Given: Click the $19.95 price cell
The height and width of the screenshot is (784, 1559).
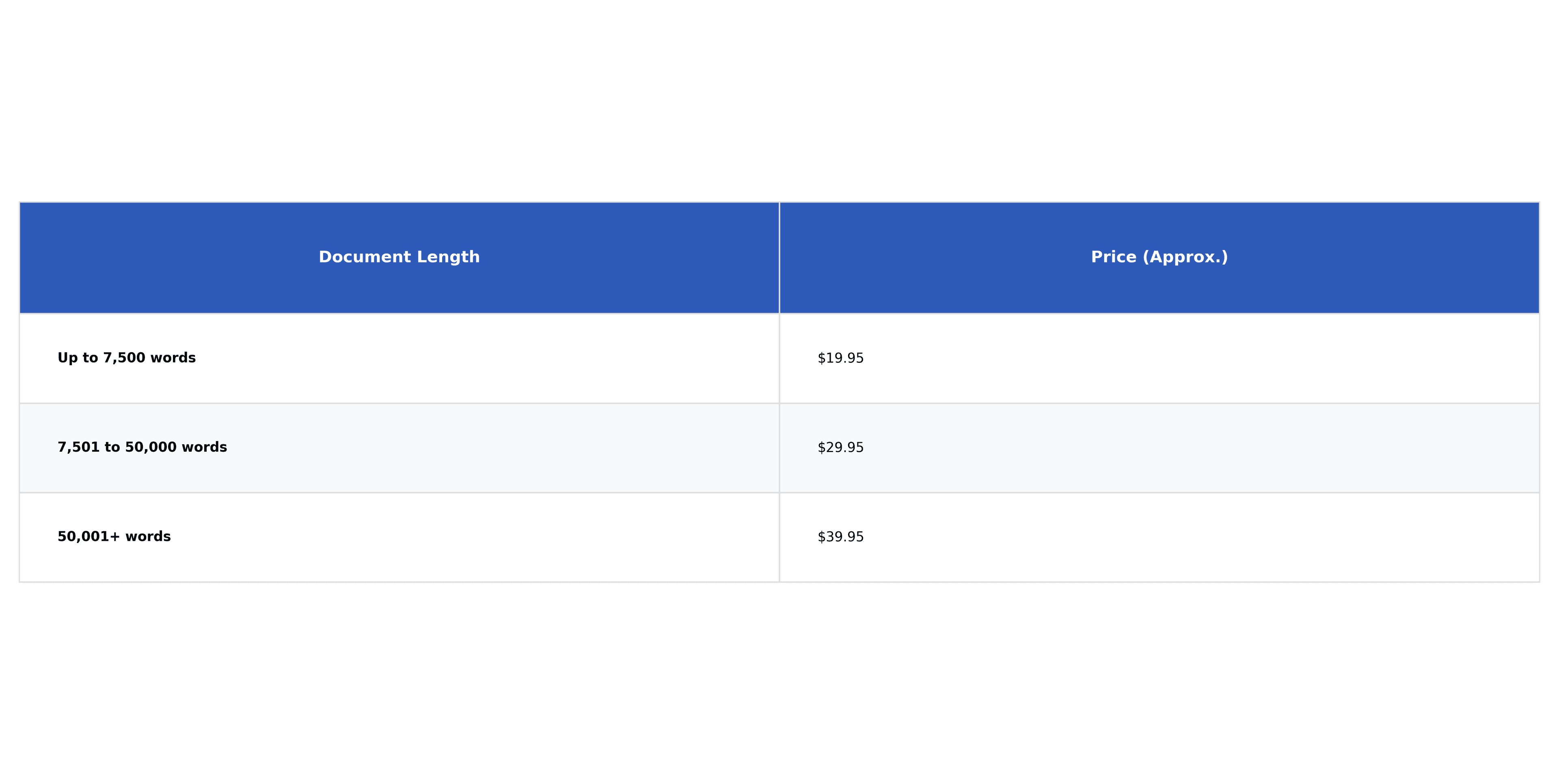Looking at the screenshot, I should pos(841,358).
